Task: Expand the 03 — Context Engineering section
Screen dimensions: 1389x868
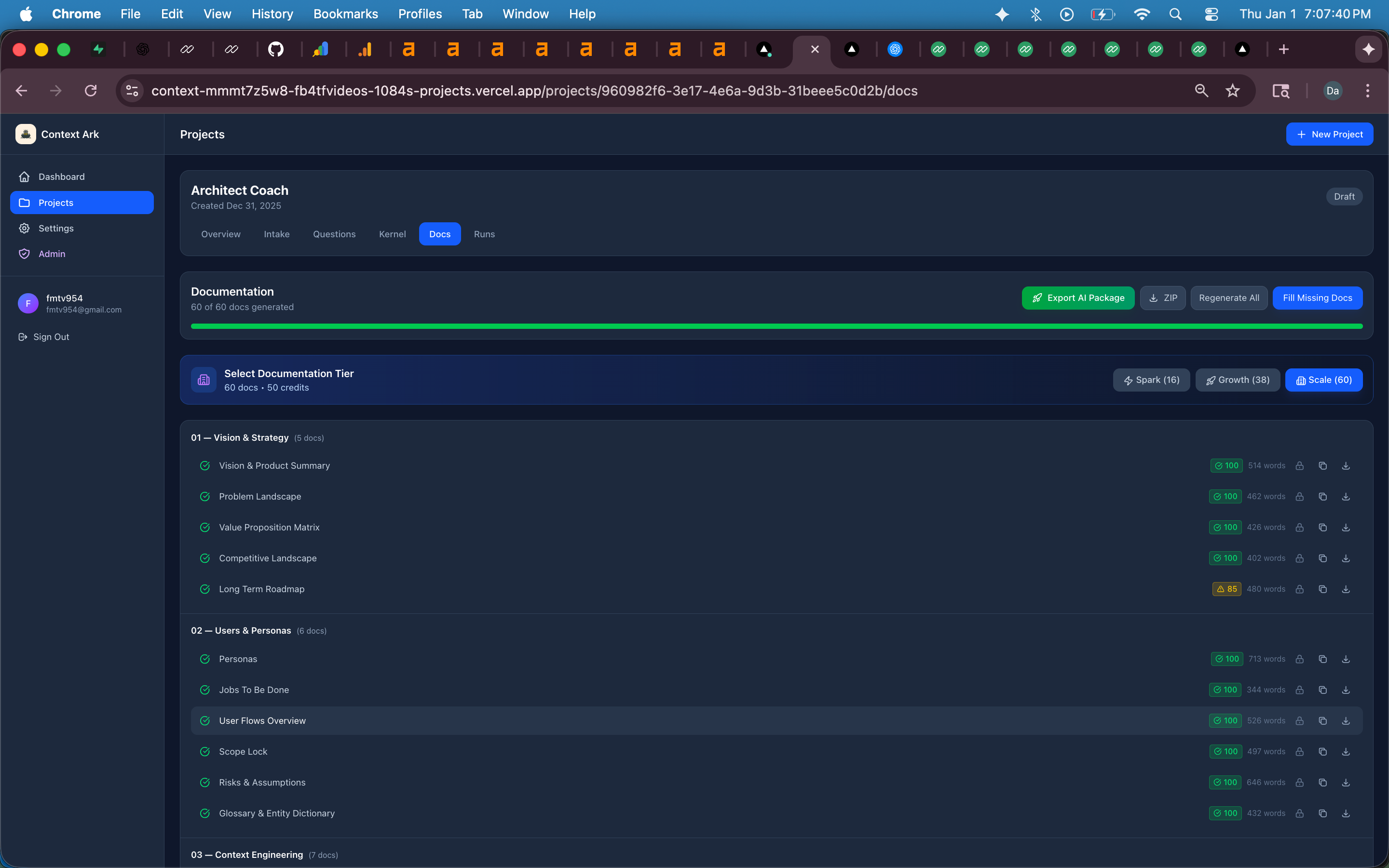Action: point(247,854)
